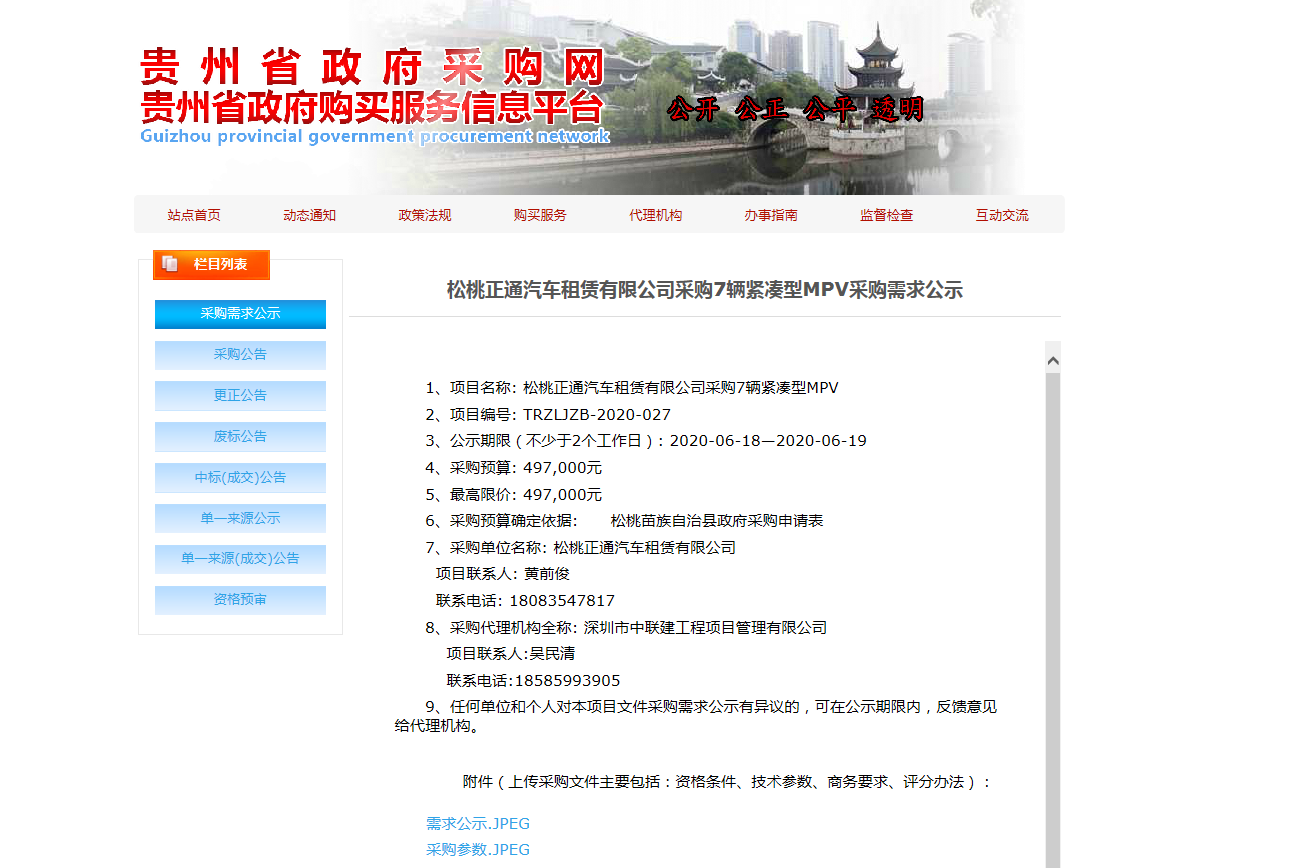Open the 办事指南 navigation item
This screenshot has width=1299, height=868.
(771, 215)
